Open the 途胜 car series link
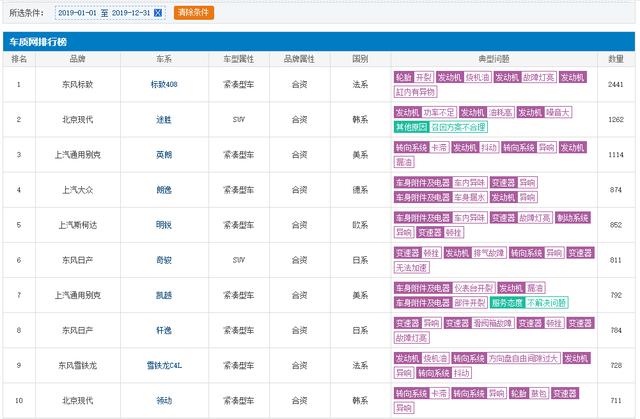640x419 pixels. (164, 120)
